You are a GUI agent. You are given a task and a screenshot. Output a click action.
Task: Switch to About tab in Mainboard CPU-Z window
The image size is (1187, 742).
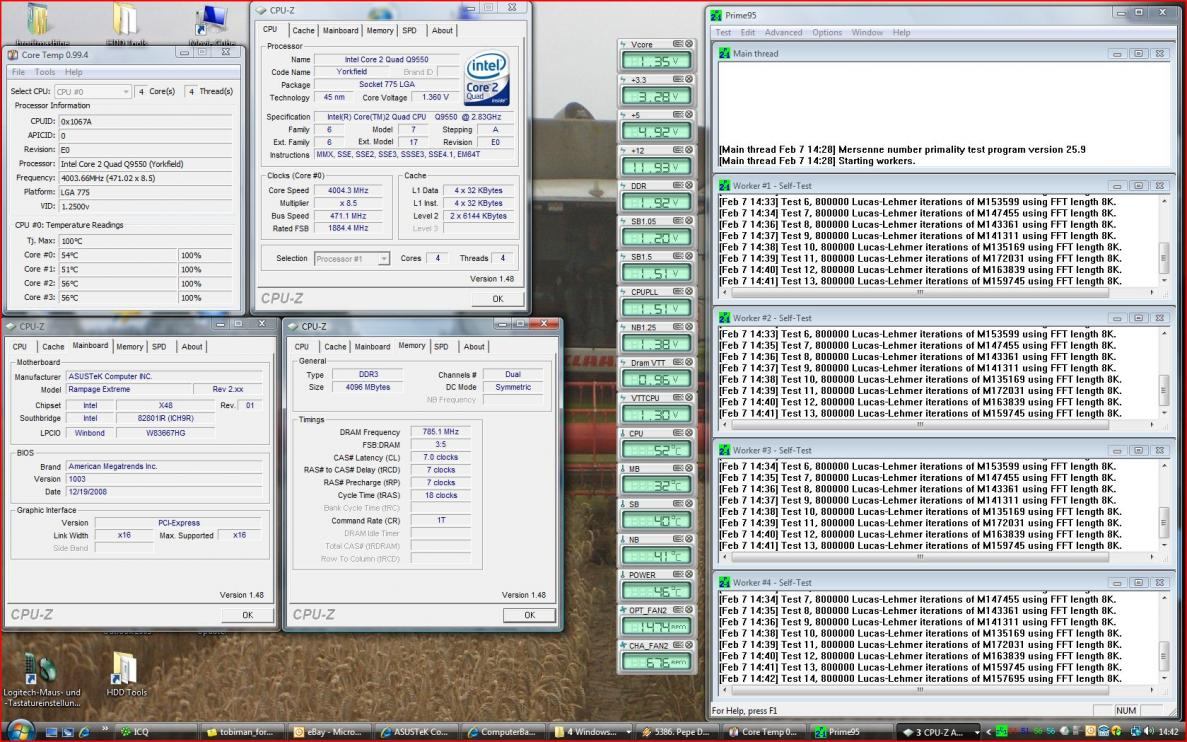192,346
